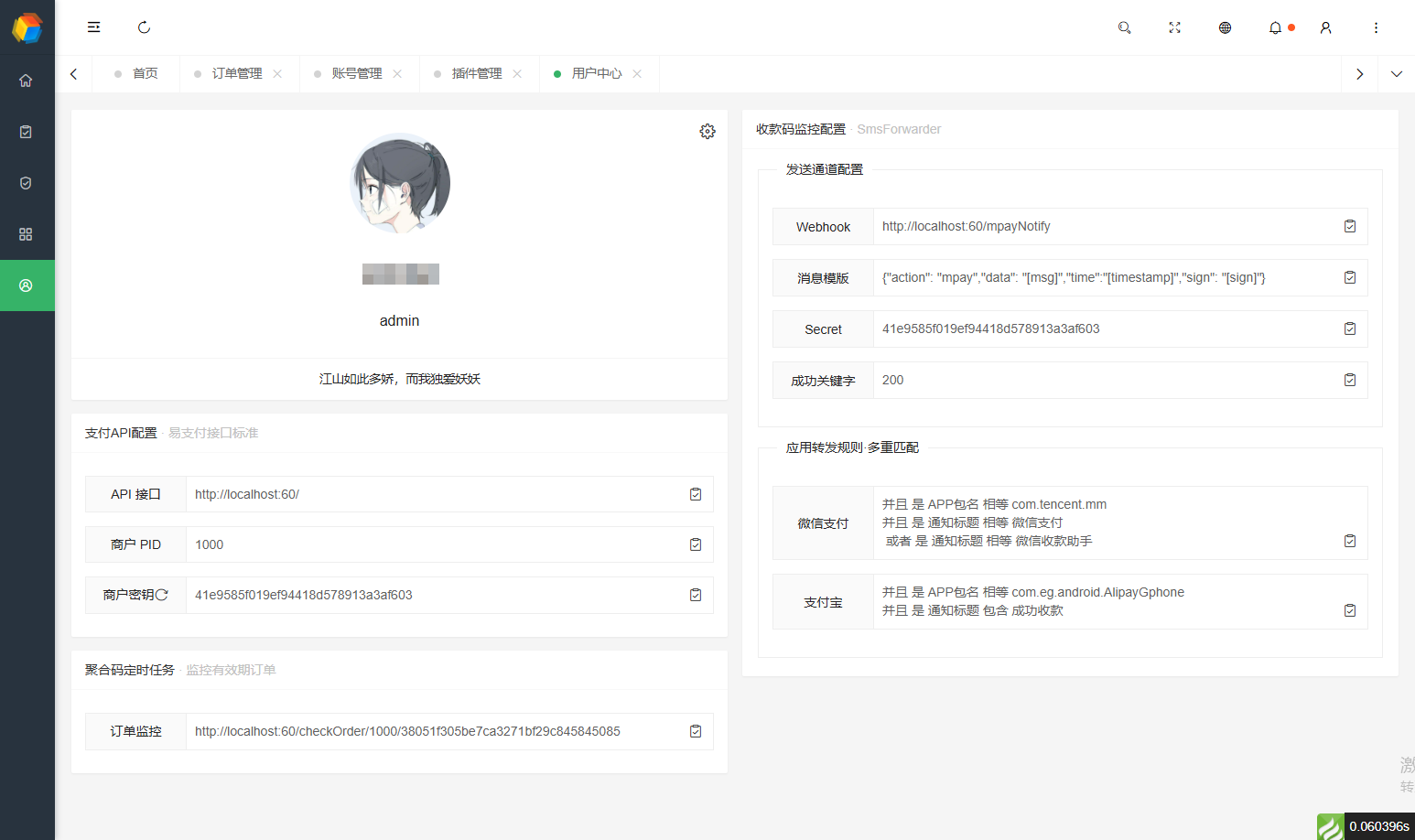Expand the tab actions dropdown chevron
Screen dimensions: 1415x840
tap(1396, 74)
